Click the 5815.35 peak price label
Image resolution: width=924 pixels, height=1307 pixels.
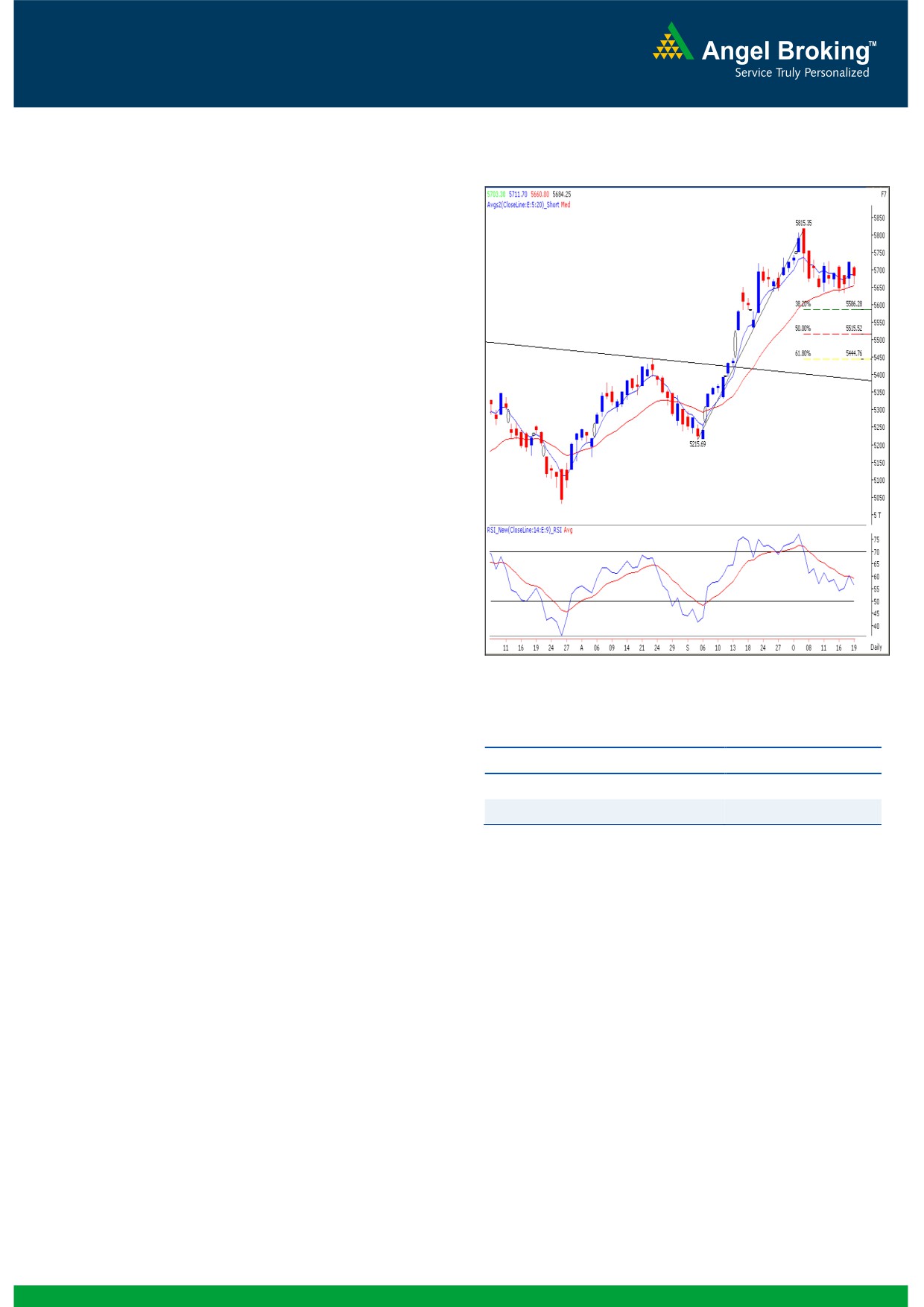[803, 223]
